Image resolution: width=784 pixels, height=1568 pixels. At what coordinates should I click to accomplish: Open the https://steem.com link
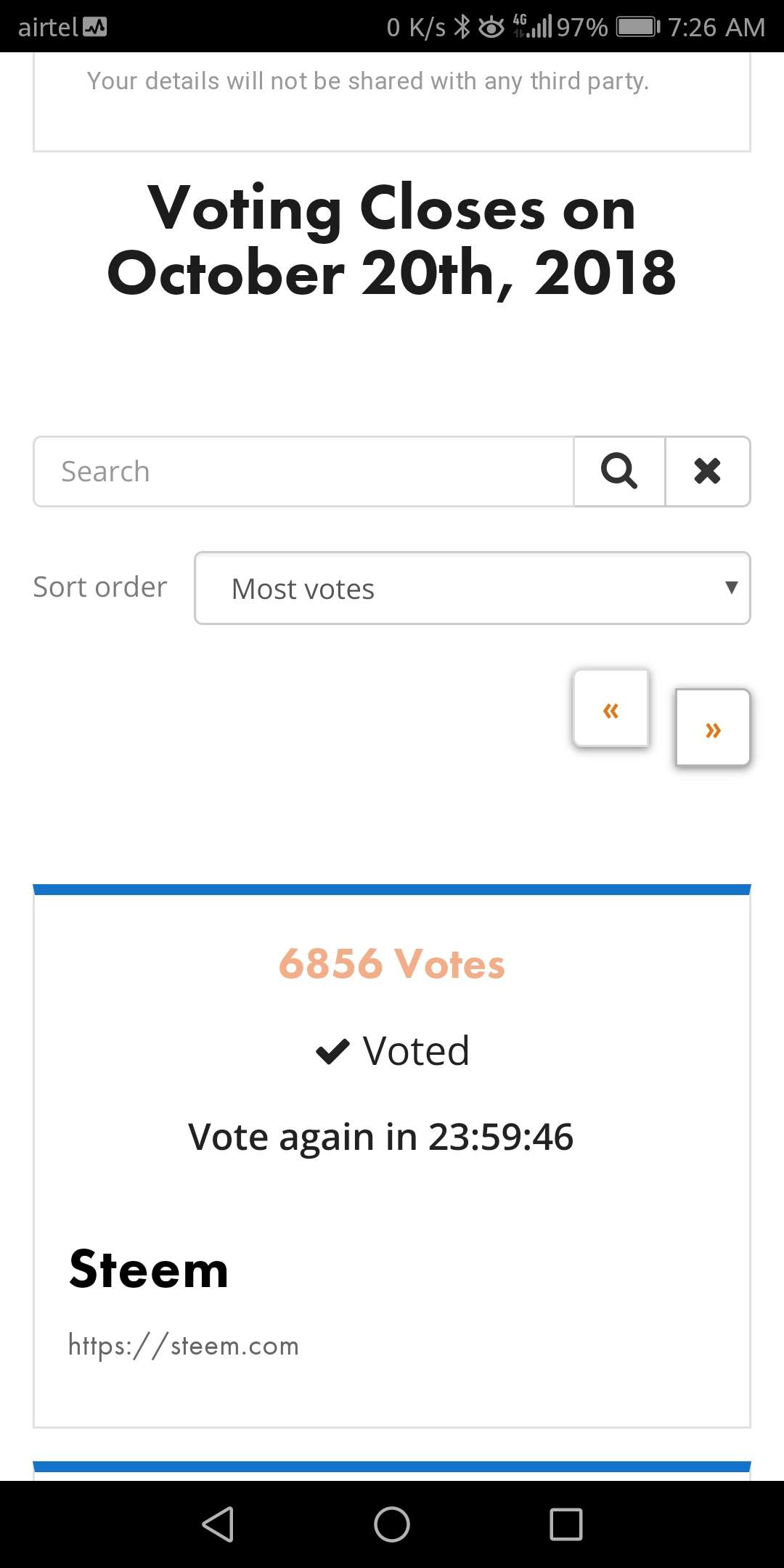tap(183, 1345)
